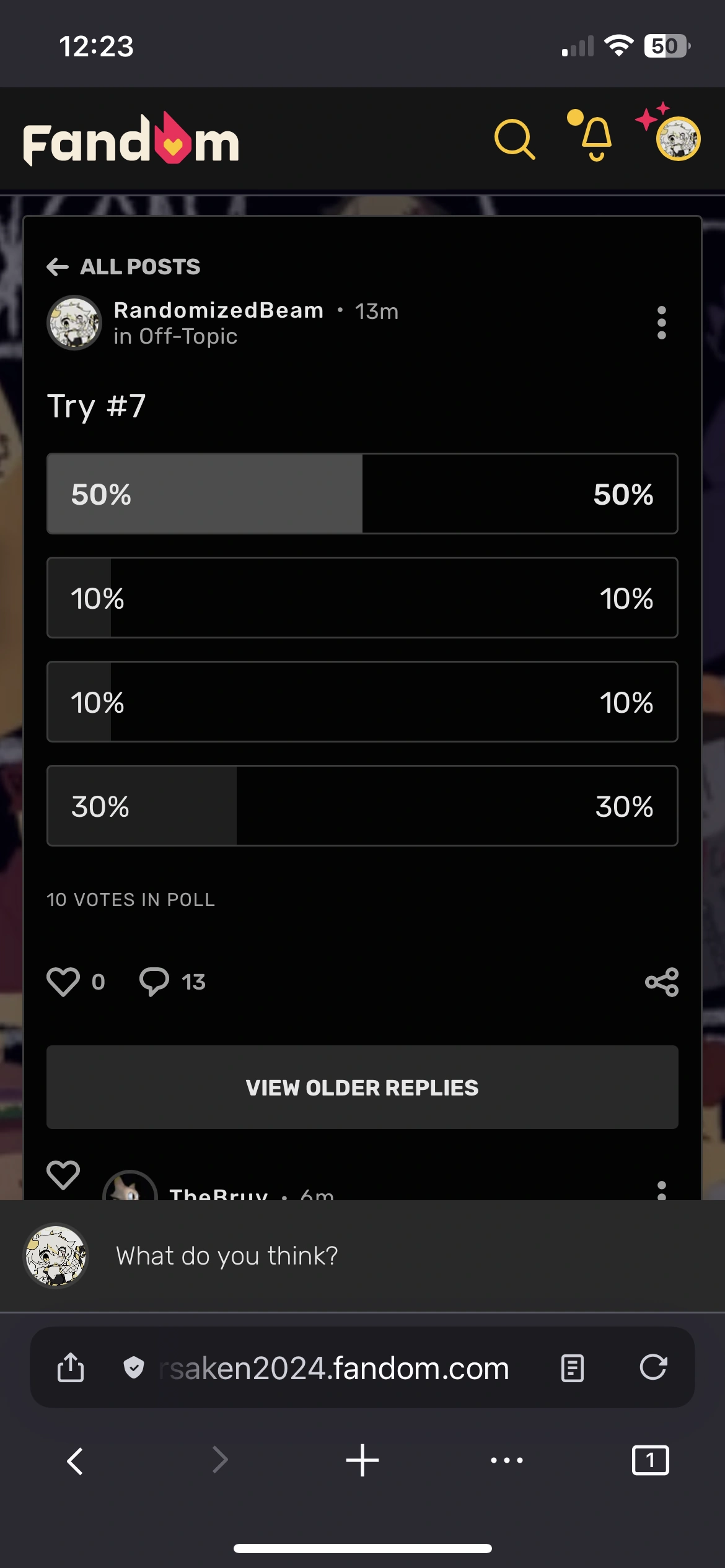Tap the profile avatar in header
The height and width of the screenshot is (1568, 725).
click(678, 139)
